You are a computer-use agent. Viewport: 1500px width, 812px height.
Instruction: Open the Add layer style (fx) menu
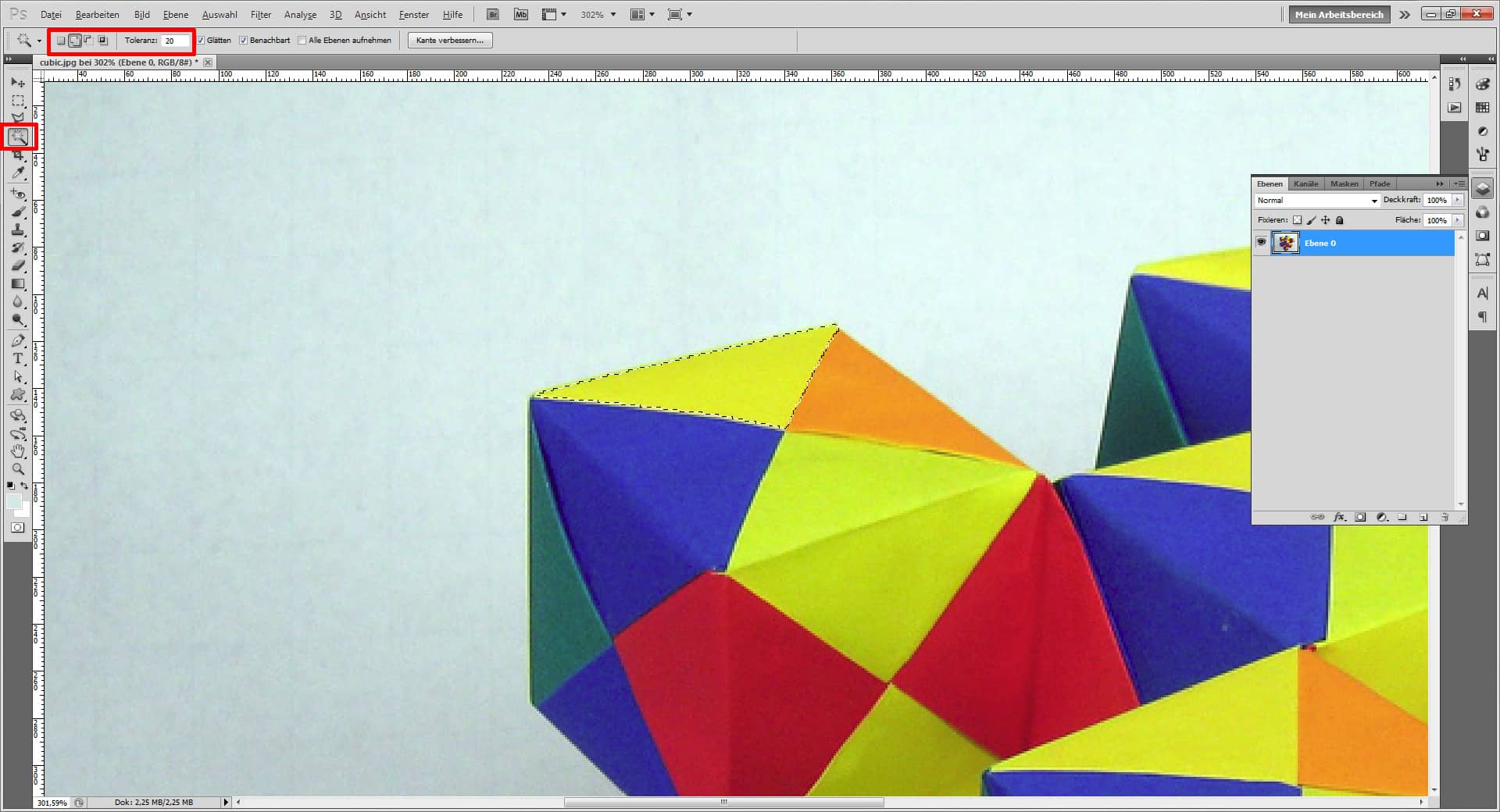(1340, 517)
